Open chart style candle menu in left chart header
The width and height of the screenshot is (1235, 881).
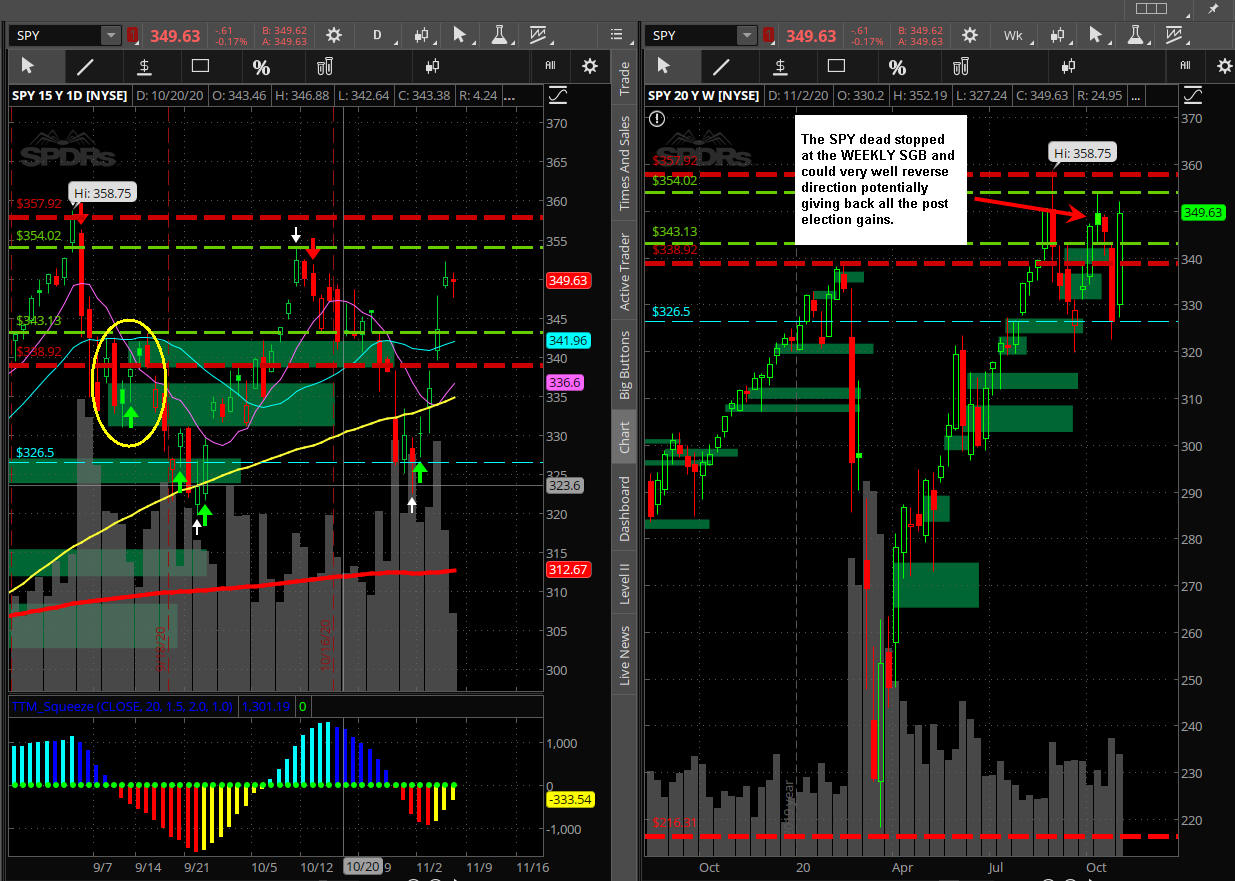[x=421, y=35]
